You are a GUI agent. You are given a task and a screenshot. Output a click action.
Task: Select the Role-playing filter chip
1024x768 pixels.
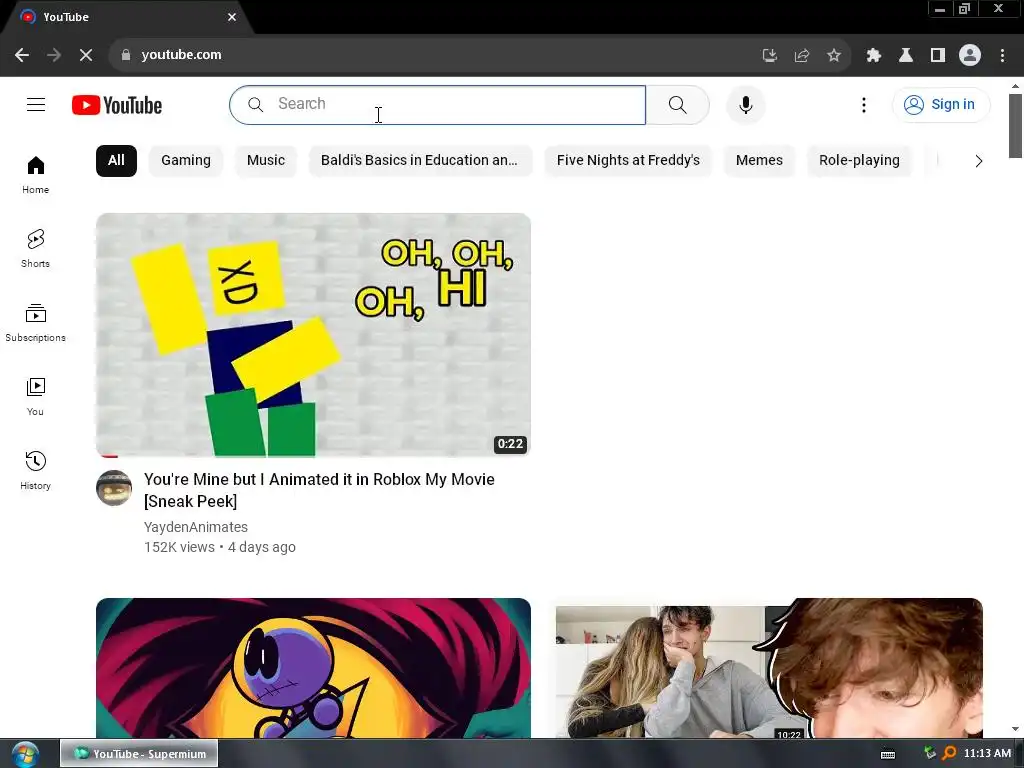[x=859, y=161]
